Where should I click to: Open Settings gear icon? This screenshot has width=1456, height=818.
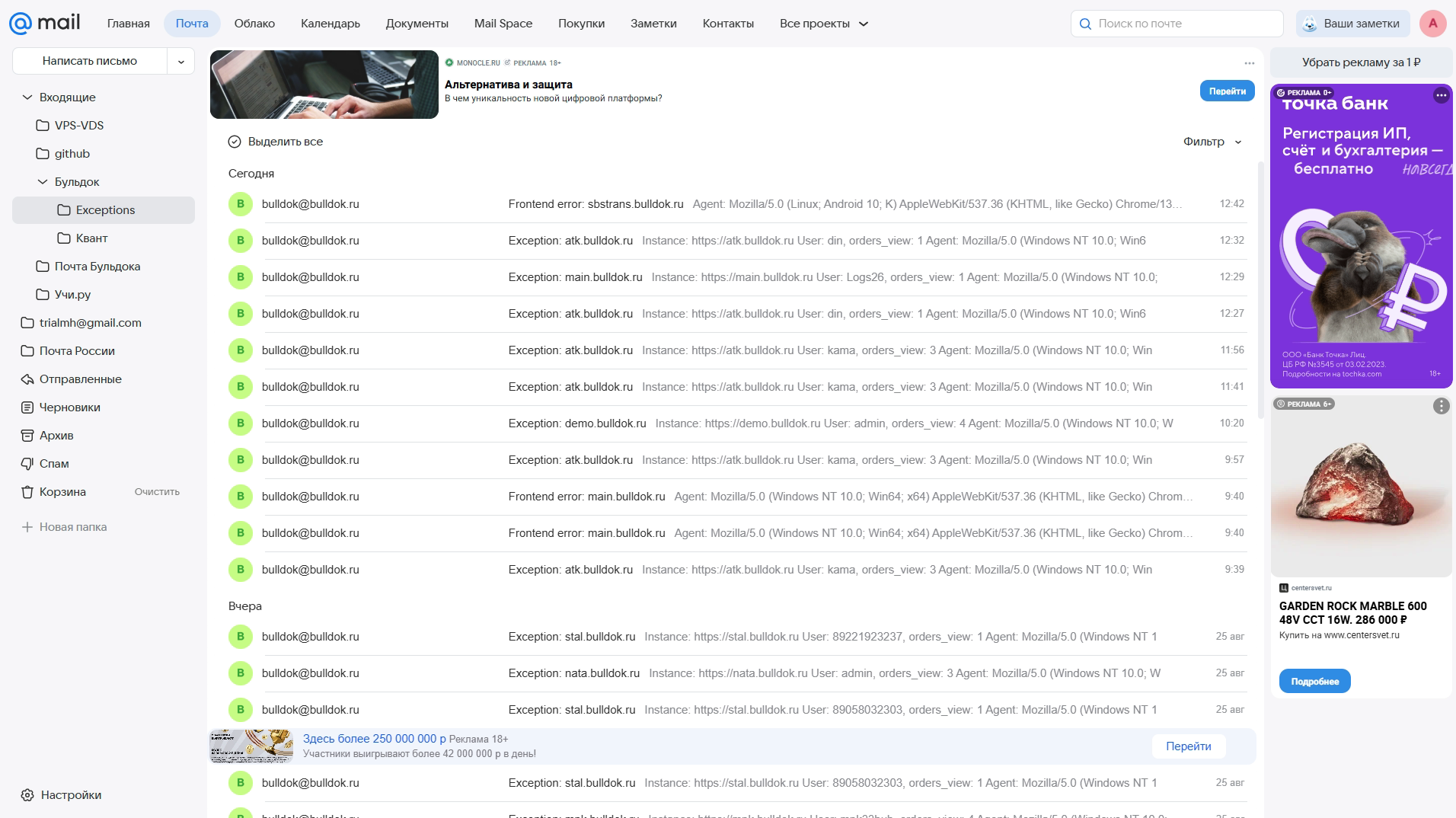coord(27,795)
